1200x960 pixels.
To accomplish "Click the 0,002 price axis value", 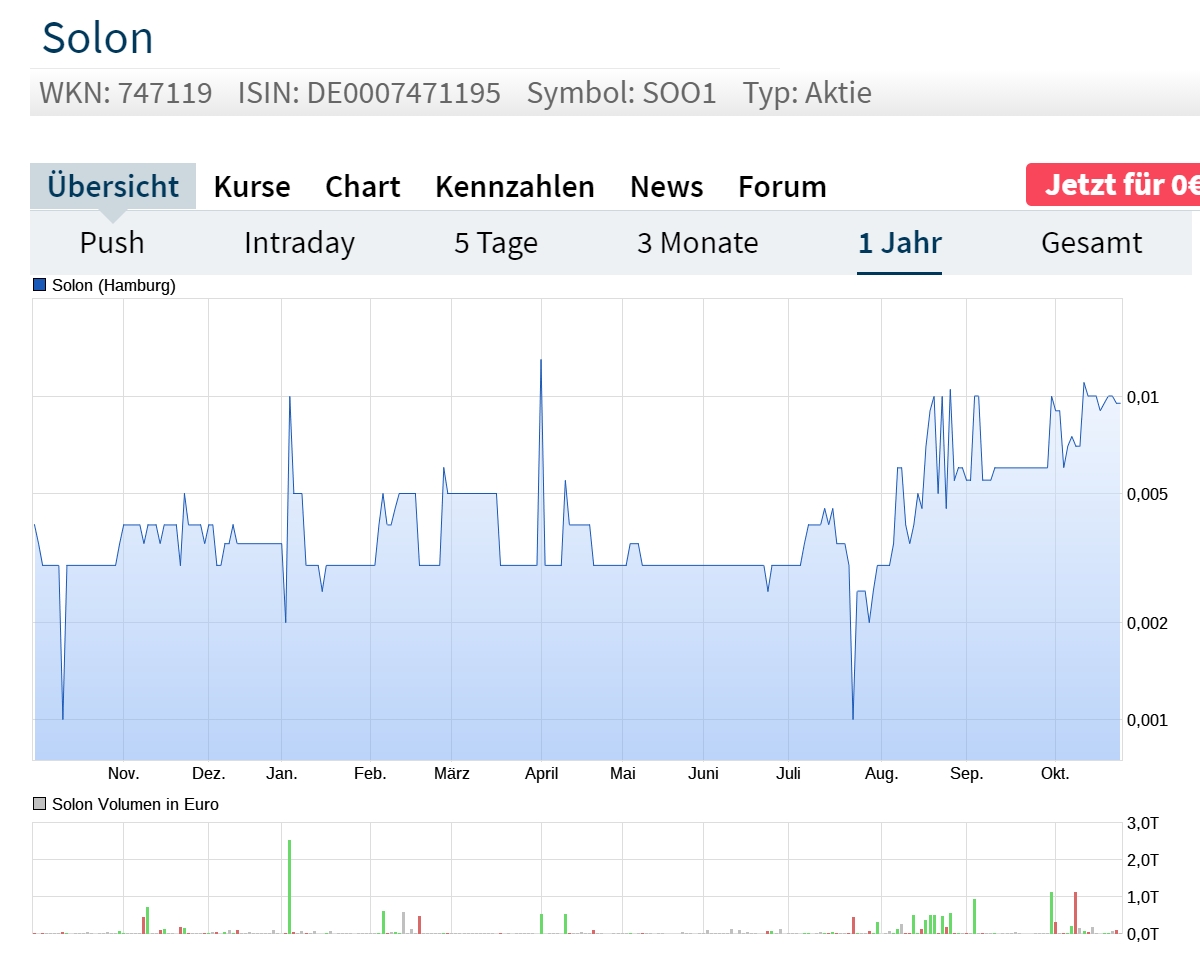I will click(1147, 623).
